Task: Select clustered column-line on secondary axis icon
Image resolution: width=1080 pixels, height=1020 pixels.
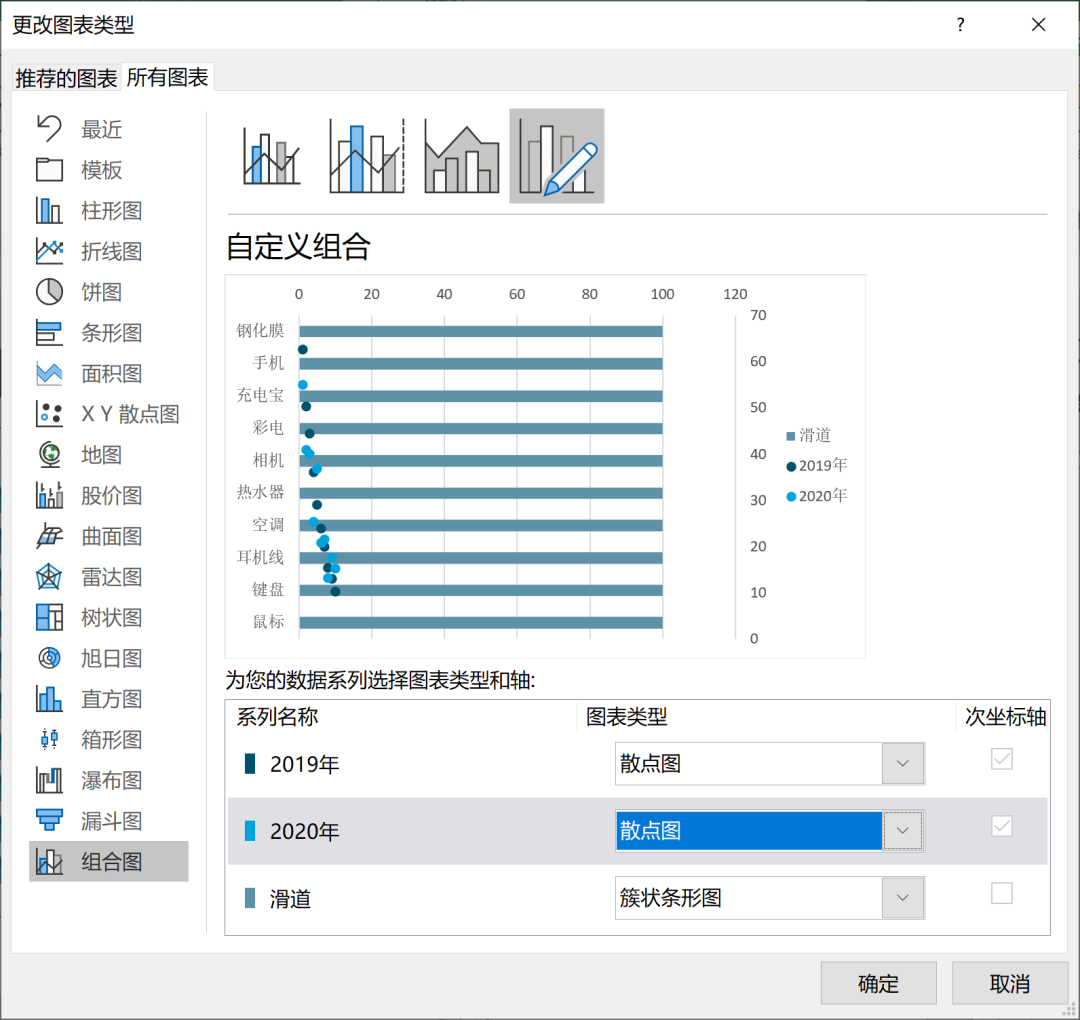Action: (x=366, y=156)
